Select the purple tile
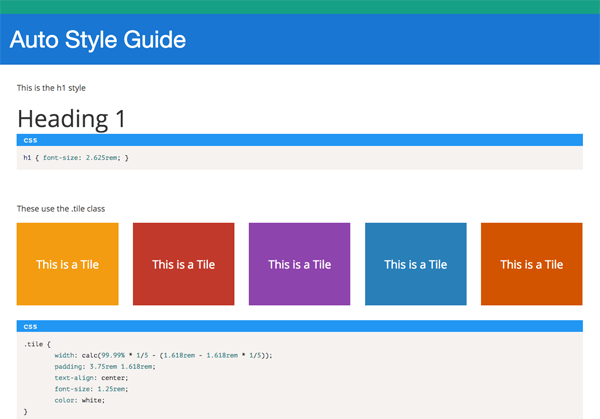 [300, 264]
